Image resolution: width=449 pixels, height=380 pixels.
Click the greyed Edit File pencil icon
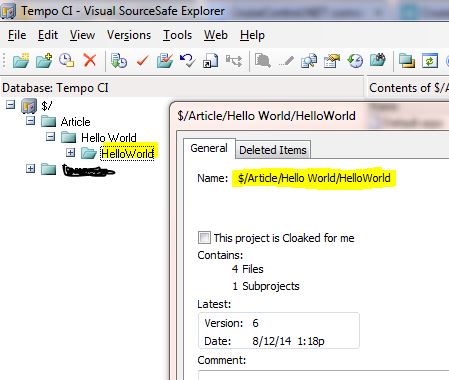tap(286, 62)
